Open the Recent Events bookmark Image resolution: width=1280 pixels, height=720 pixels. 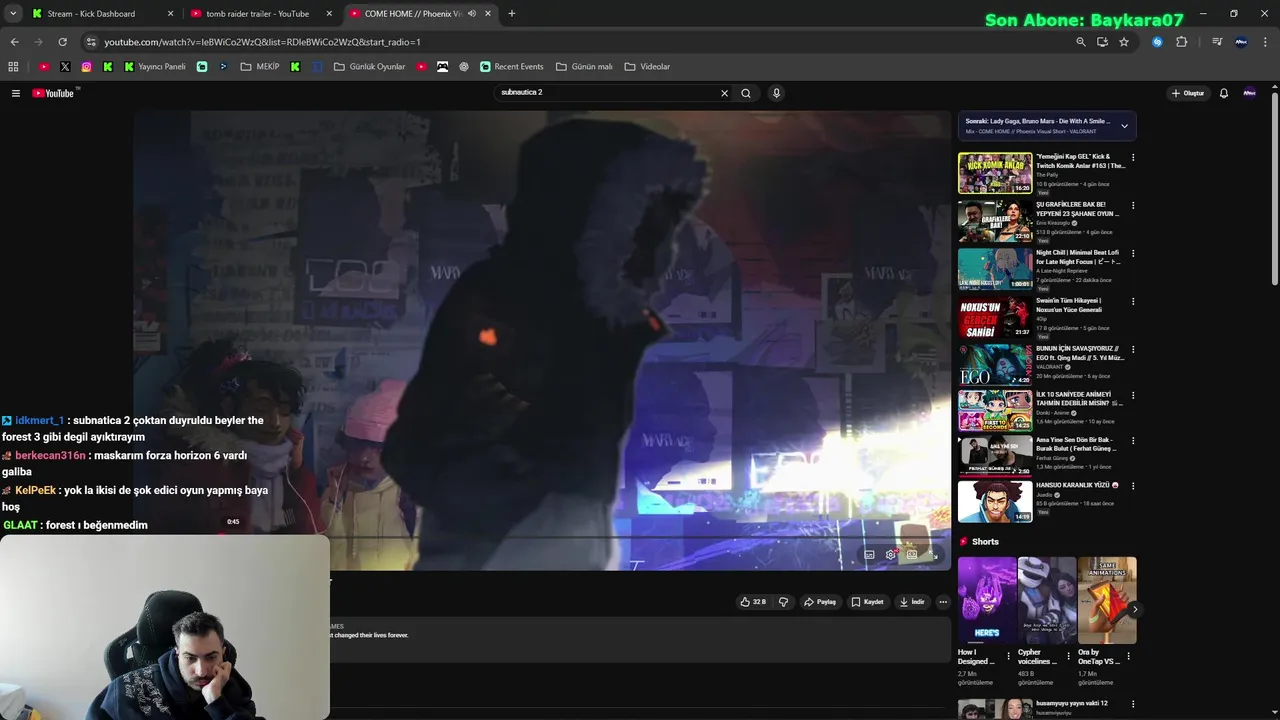point(512,67)
